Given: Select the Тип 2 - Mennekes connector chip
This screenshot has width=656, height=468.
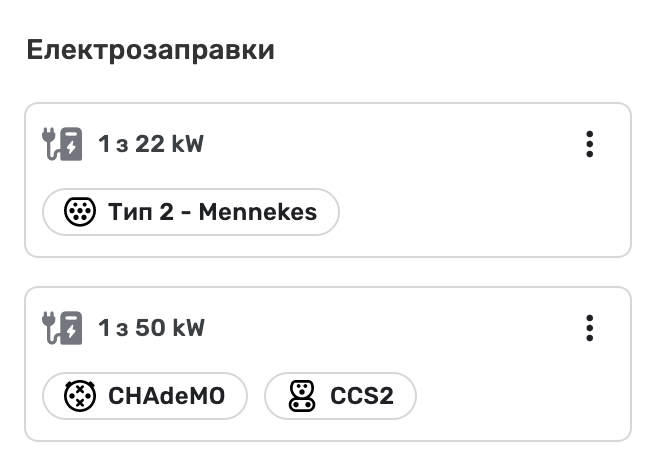Looking at the screenshot, I should tap(191, 212).
